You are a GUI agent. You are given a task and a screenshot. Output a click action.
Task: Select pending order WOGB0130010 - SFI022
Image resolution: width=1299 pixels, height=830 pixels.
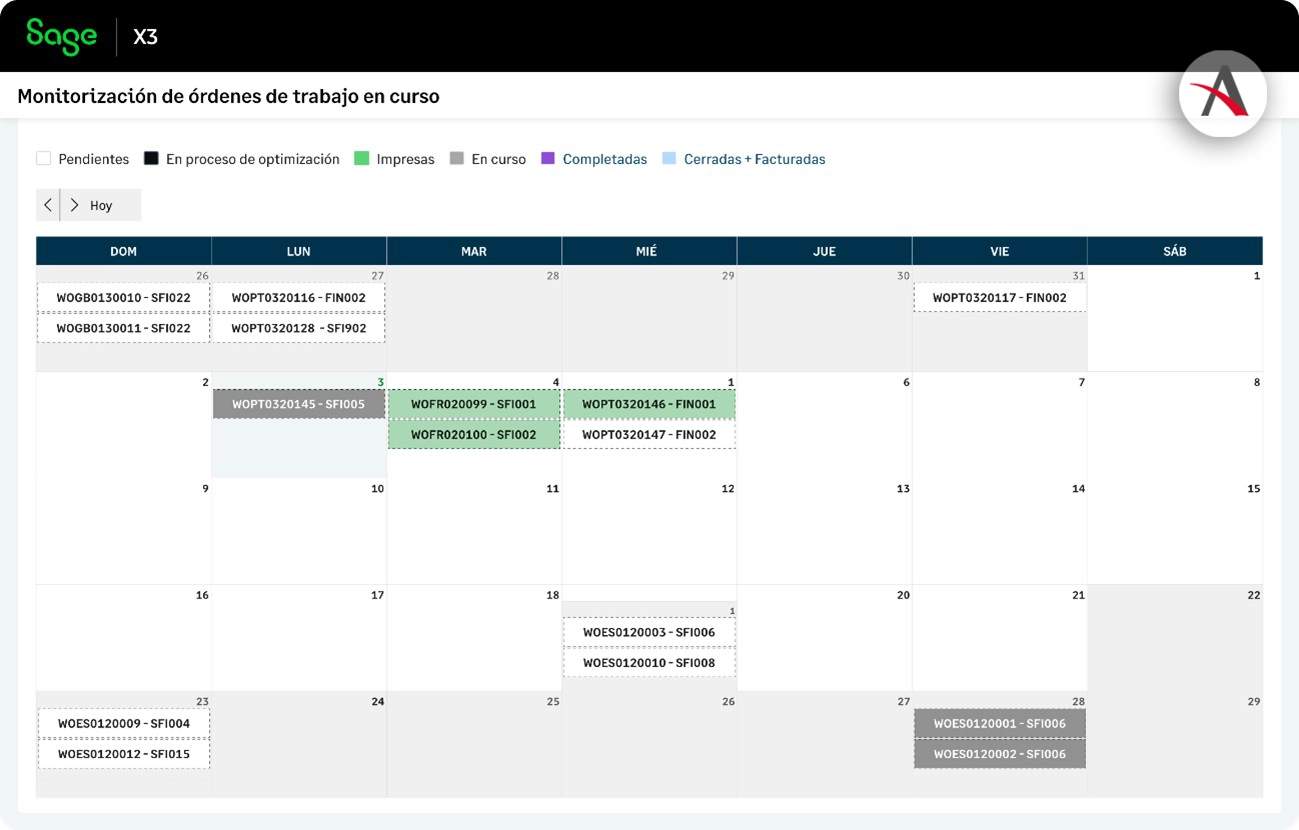click(123, 298)
